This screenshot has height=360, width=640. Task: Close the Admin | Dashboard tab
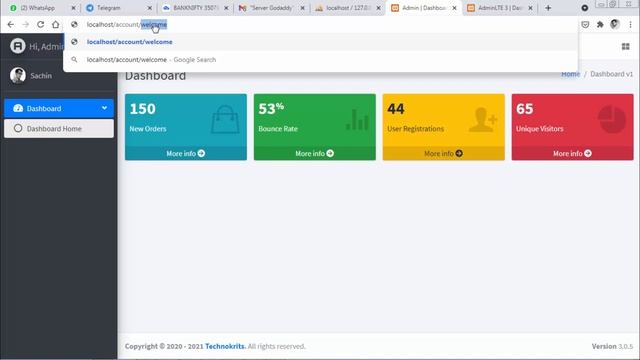pos(454,8)
